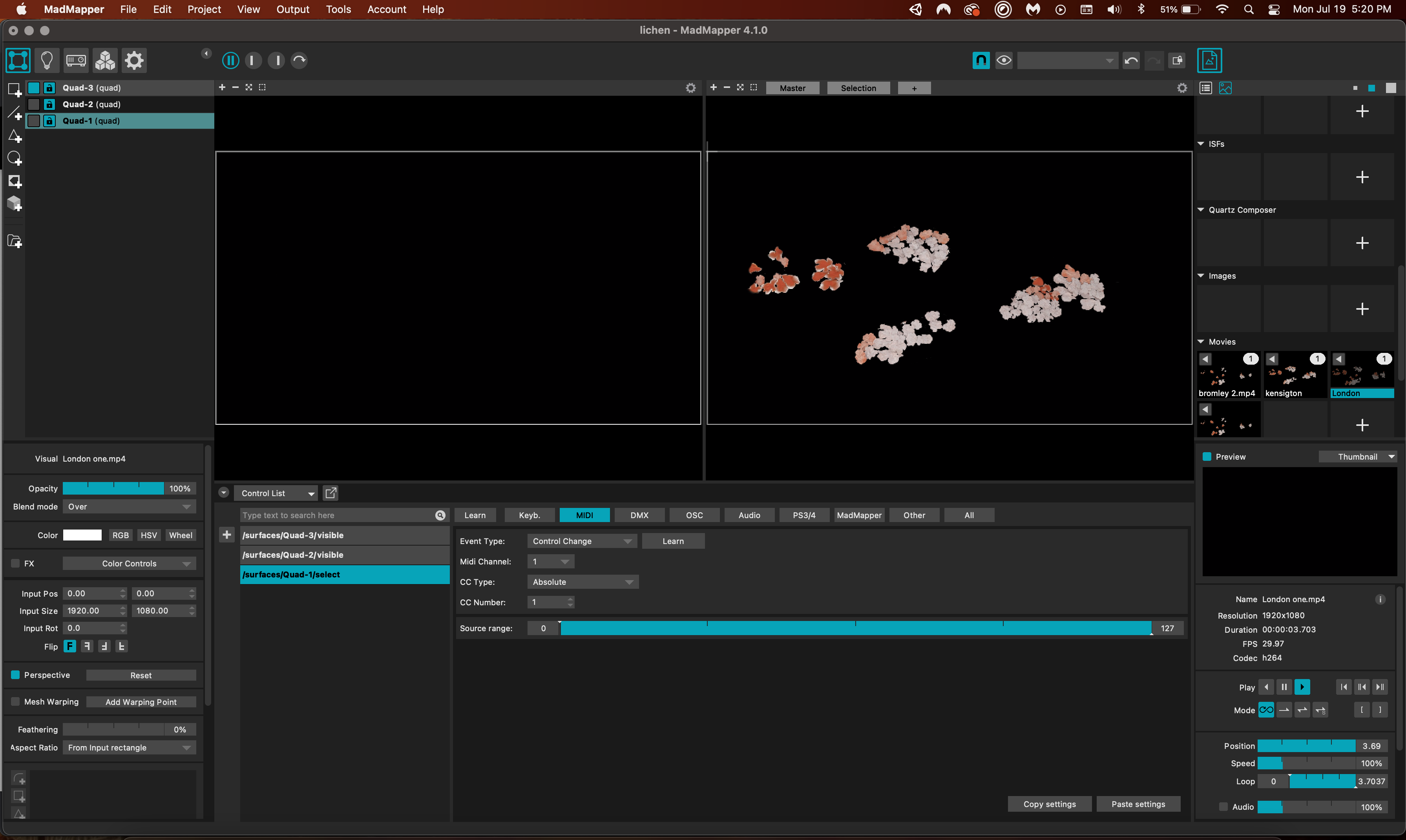Enable the Mesh Warping checkbox

[x=15, y=701]
